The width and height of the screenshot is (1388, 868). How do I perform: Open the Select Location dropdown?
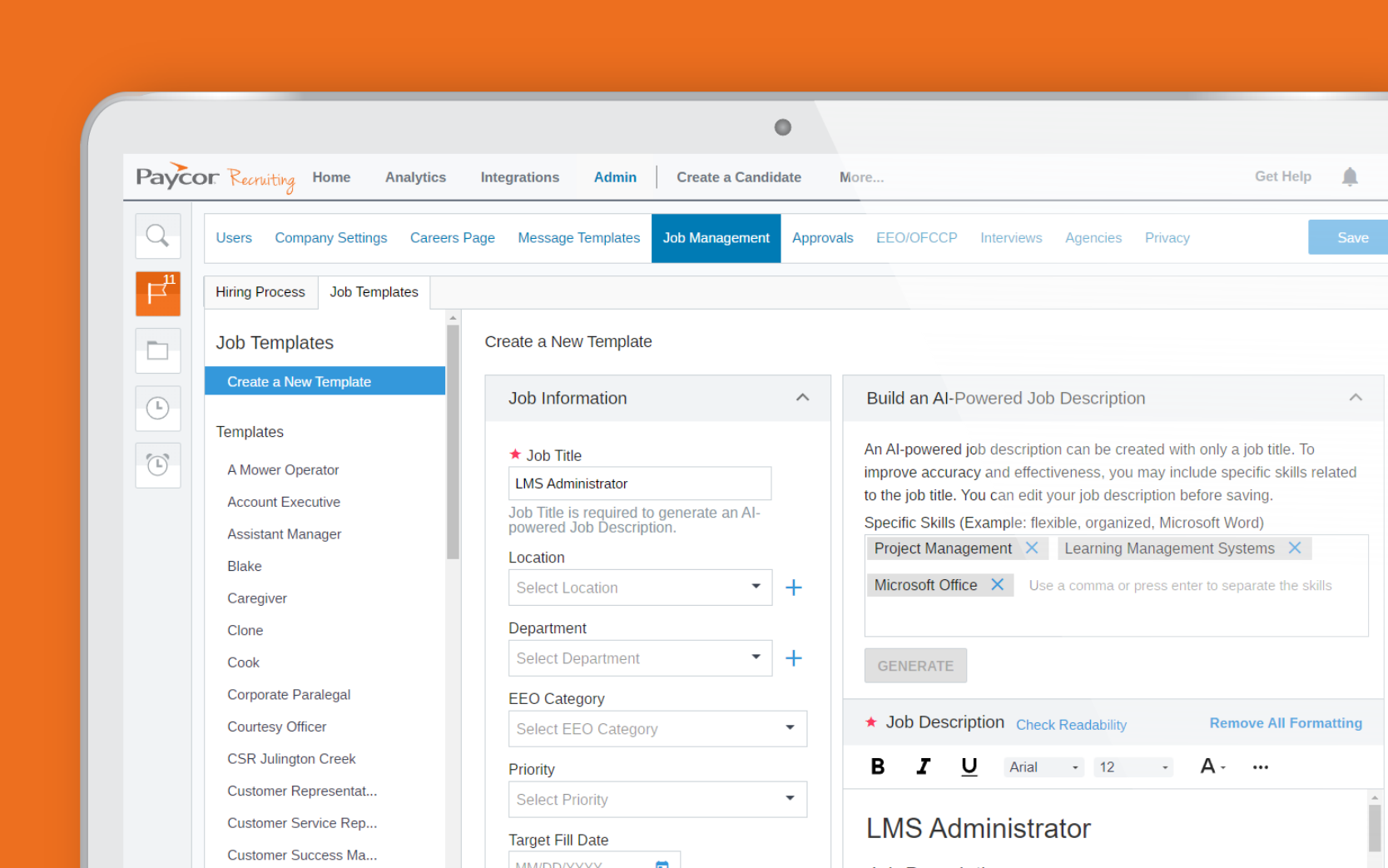[640, 588]
